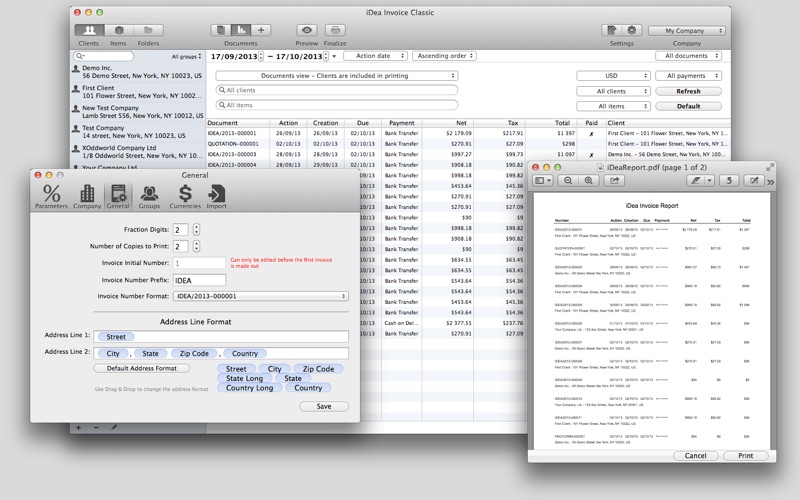800x500 pixels.
Task: Open the My Company dropdown
Action: tap(687, 31)
